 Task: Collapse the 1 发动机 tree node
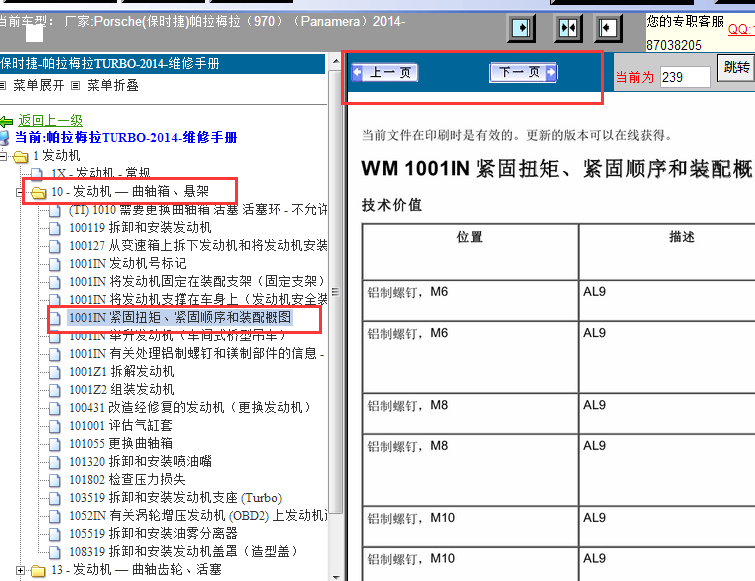tap(3, 156)
